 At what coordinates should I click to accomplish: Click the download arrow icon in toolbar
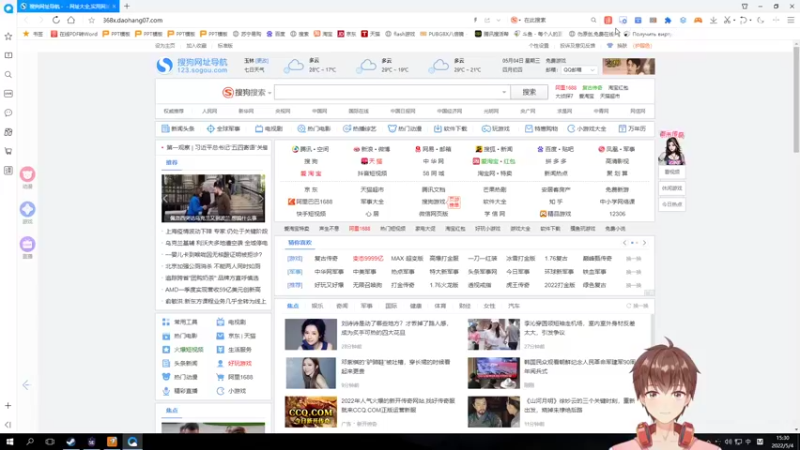(x=713, y=20)
